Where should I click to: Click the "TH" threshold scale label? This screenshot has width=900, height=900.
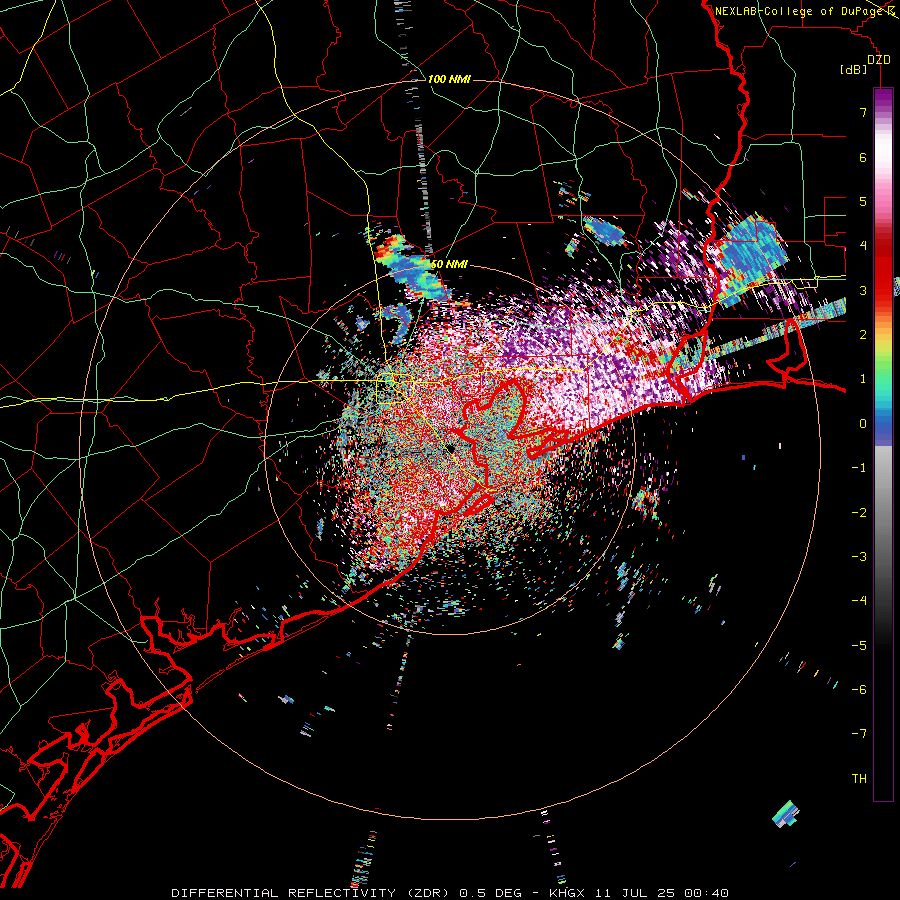[x=859, y=779]
